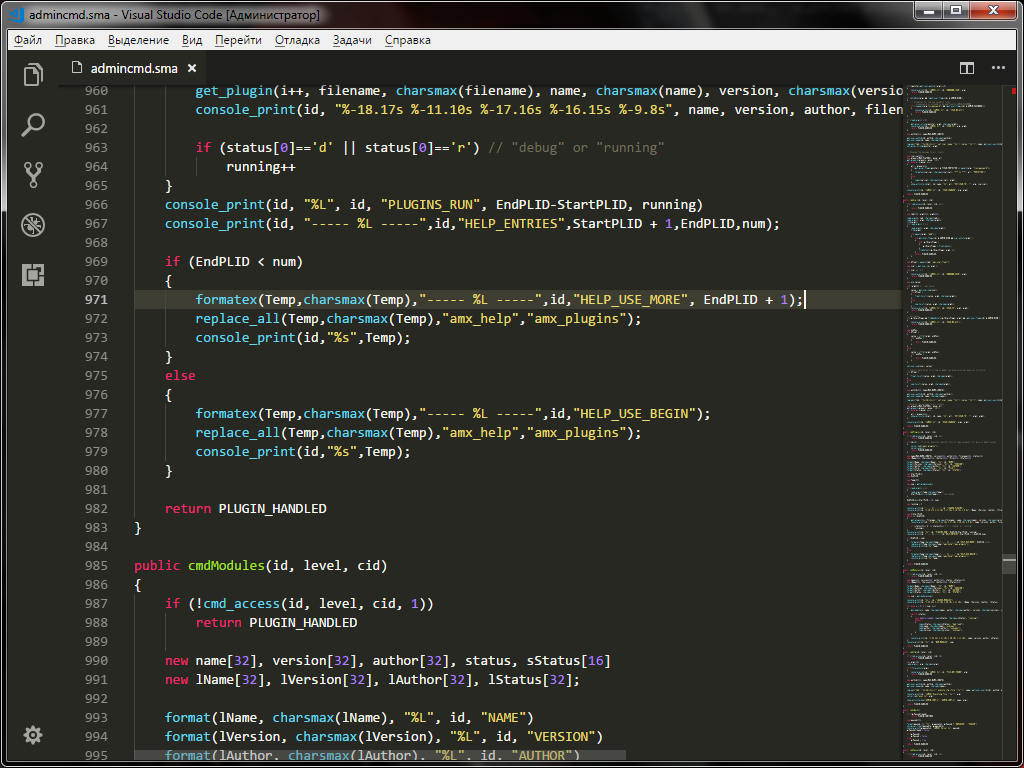
Task: Click line number 984 in the gutter
Action: (x=96, y=546)
